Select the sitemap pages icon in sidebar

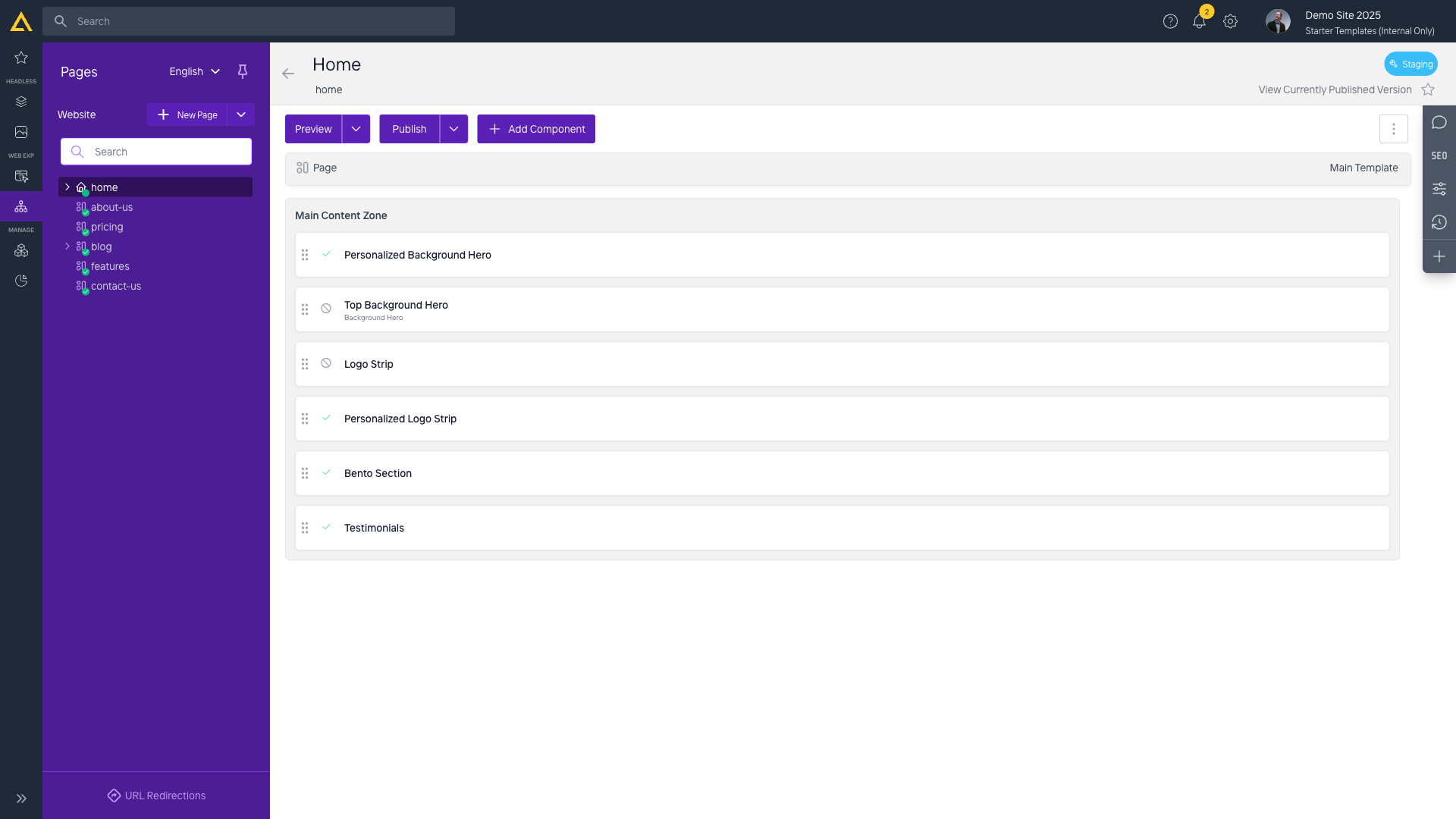[21, 206]
